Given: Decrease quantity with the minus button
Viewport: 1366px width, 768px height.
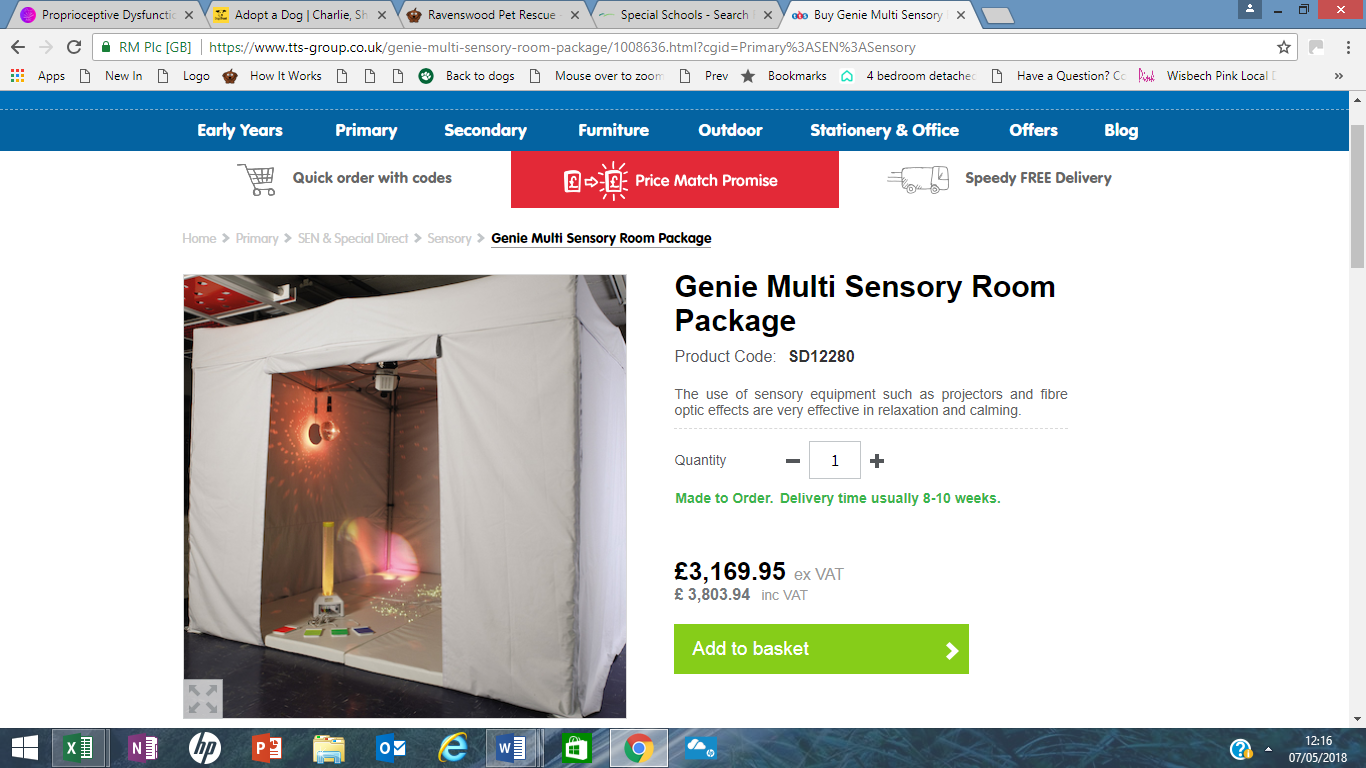Looking at the screenshot, I should [x=793, y=461].
